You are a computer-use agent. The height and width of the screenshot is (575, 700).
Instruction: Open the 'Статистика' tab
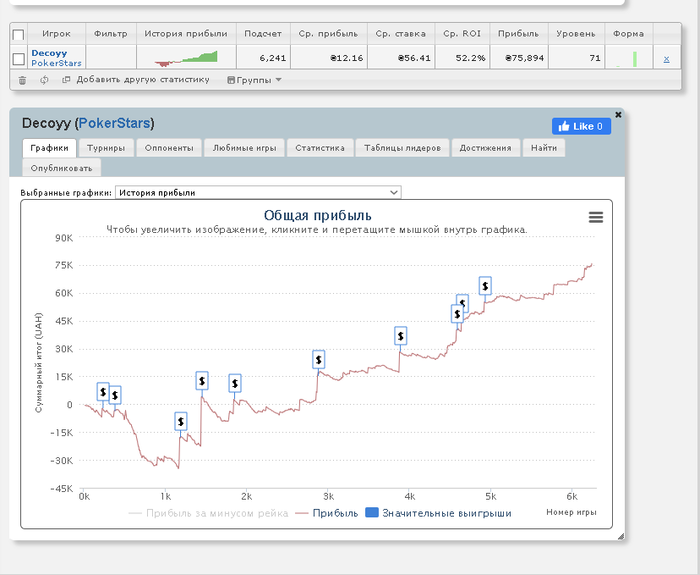pos(320,148)
